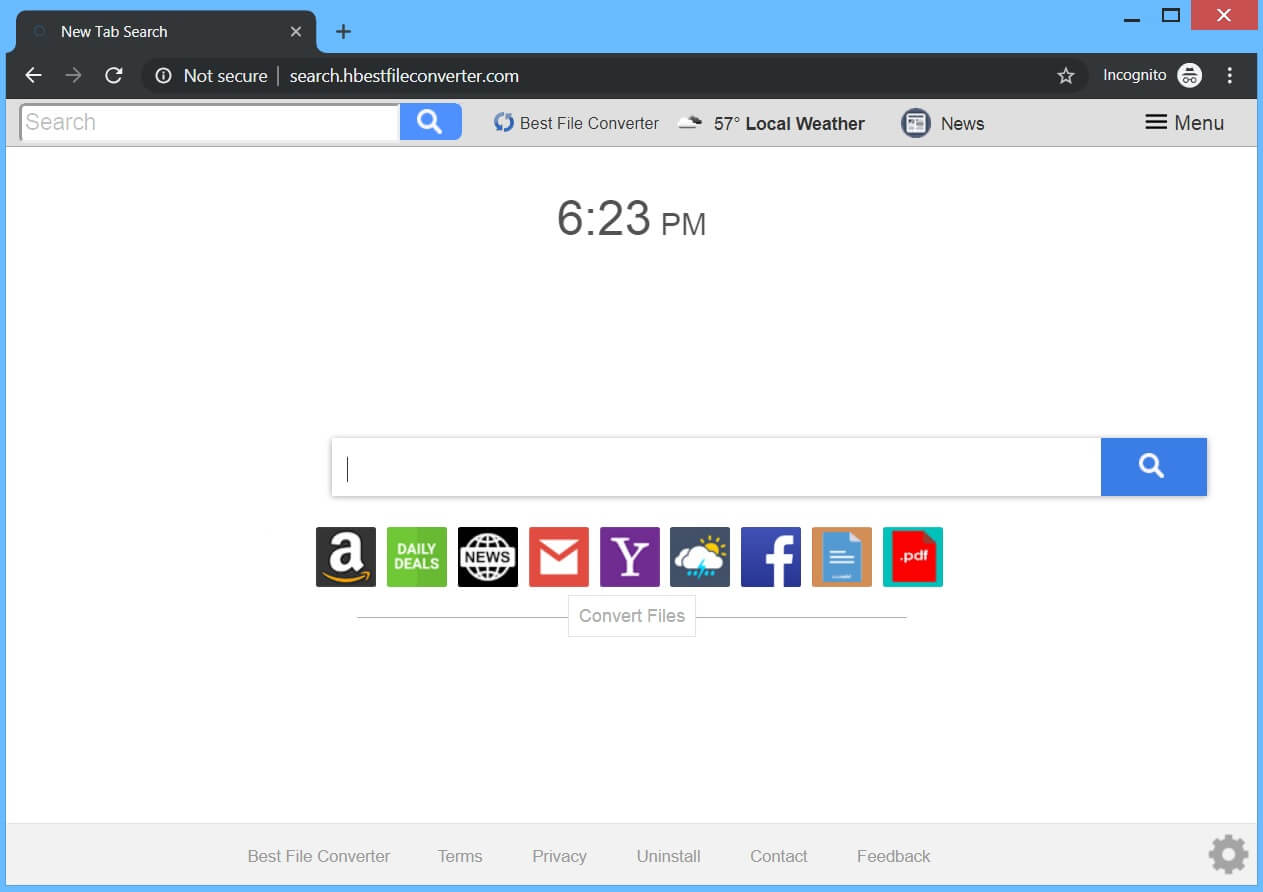Viewport: 1263px width, 892px height.
Task: Click the large blue center search button
Action: [x=1154, y=466]
